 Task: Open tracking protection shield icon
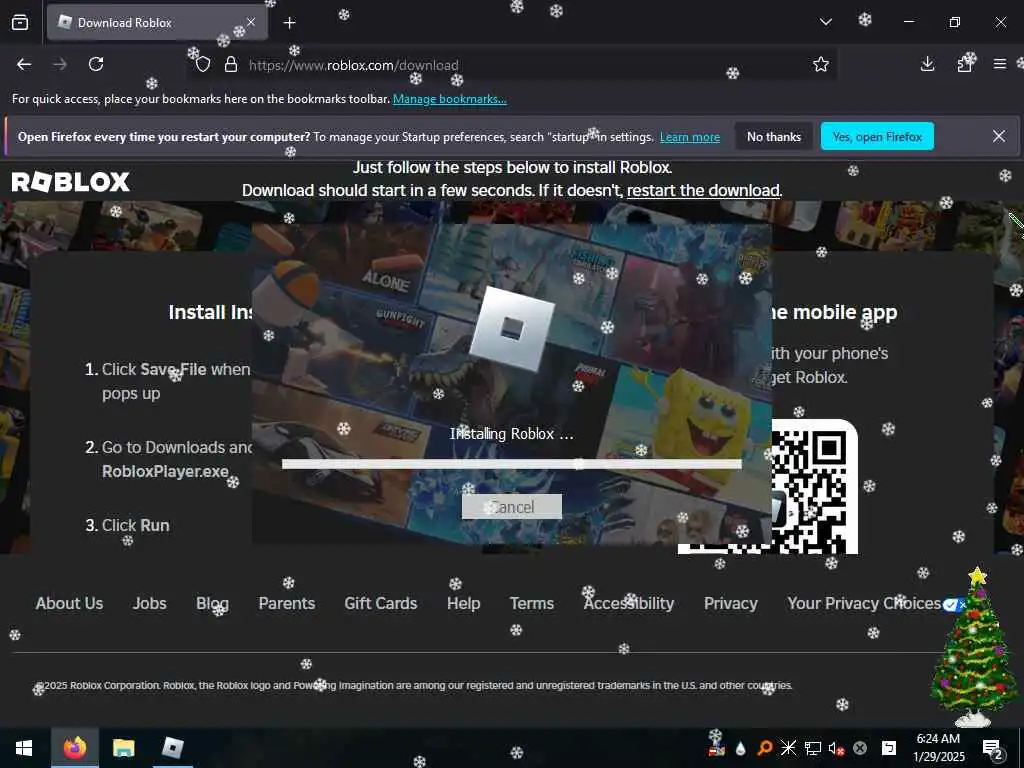[x=203, y=65]
